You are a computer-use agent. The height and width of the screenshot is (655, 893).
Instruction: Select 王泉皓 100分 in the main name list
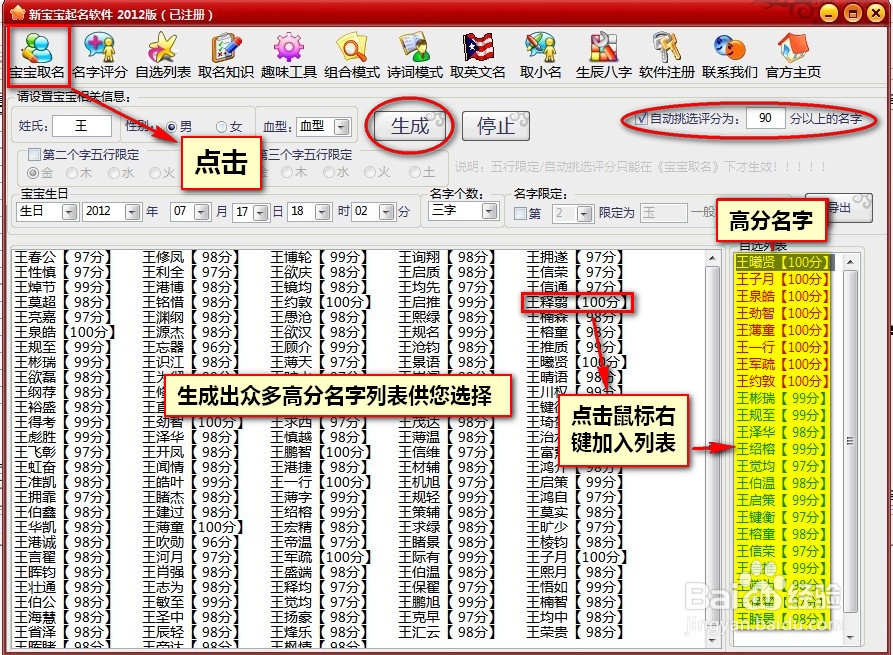click(x=64, y=331)
